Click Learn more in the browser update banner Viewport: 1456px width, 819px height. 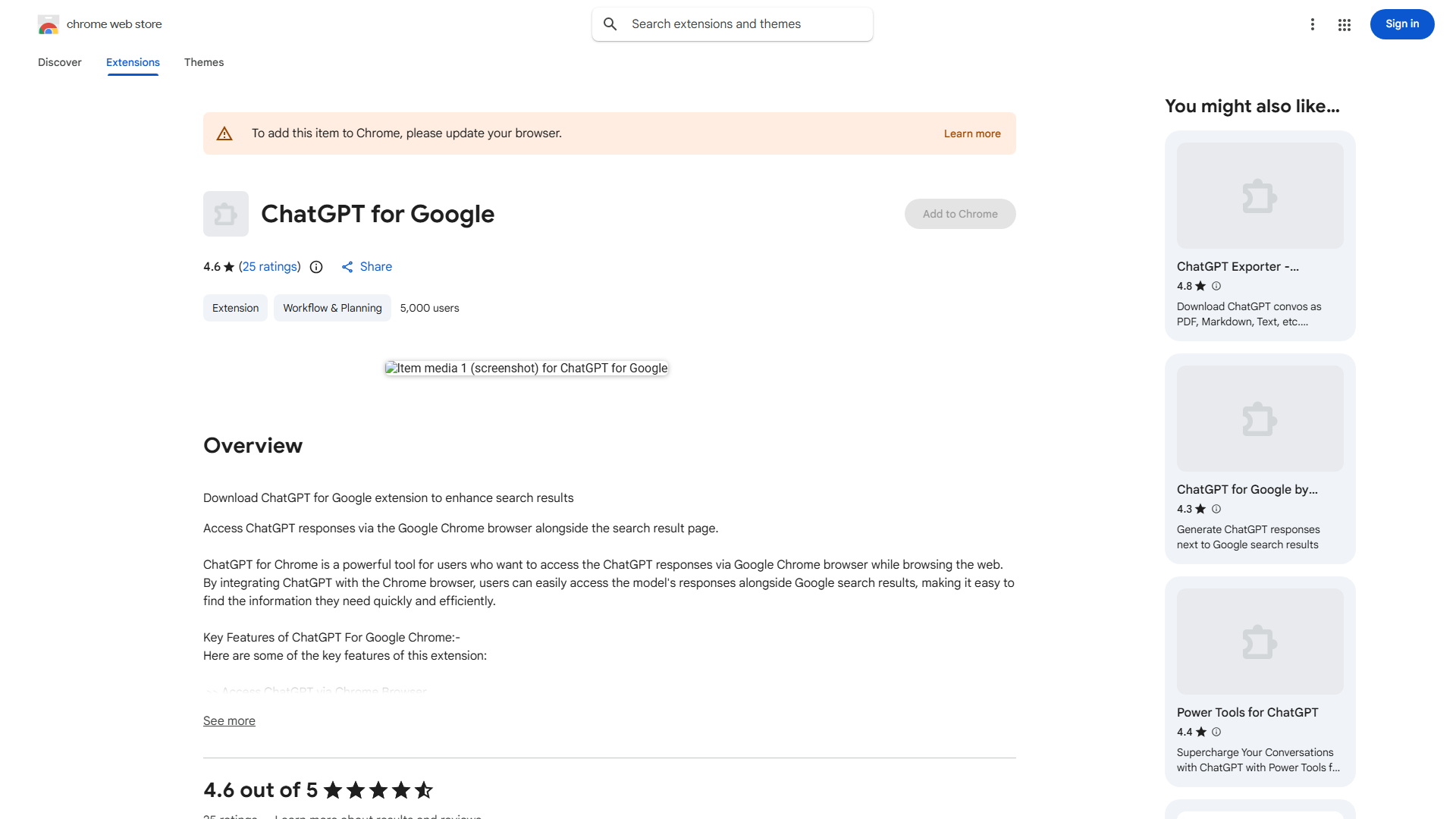click(x=971, y=133)
